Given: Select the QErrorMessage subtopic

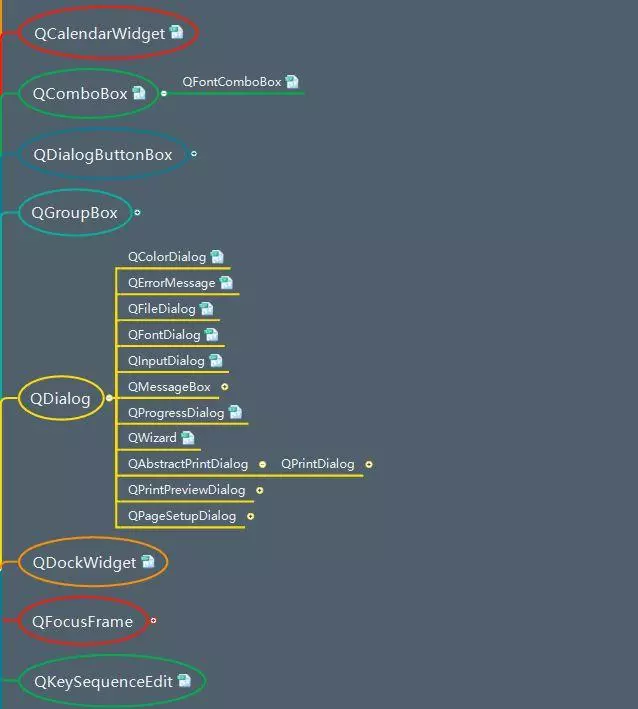Looking at the screenshot, I should (x=171, y=283).
